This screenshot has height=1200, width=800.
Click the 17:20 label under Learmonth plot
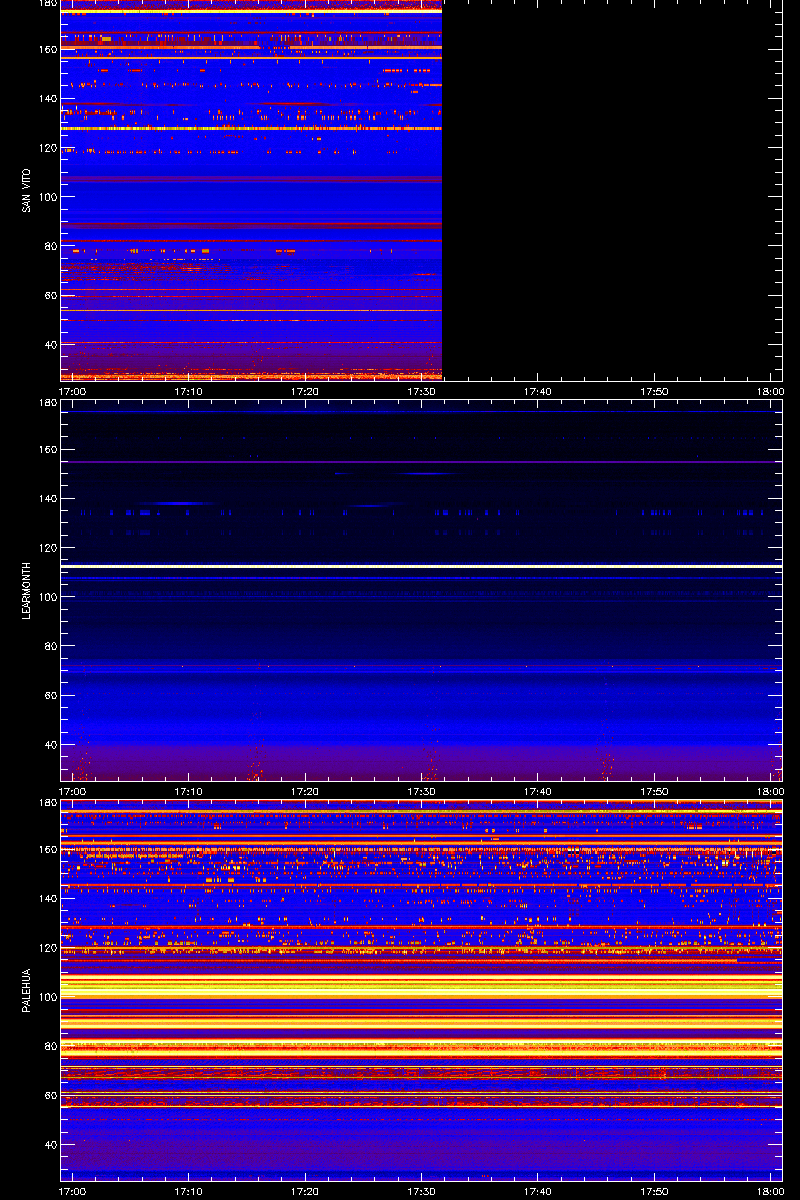tap(305, 791)
